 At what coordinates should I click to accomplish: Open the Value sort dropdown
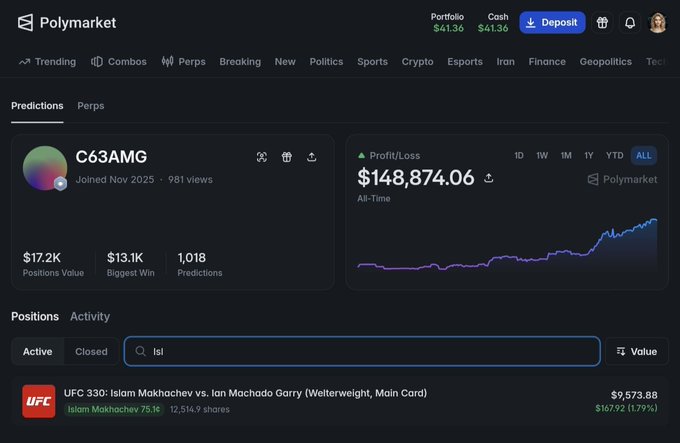pyautogui.click(x=637, y=352)
